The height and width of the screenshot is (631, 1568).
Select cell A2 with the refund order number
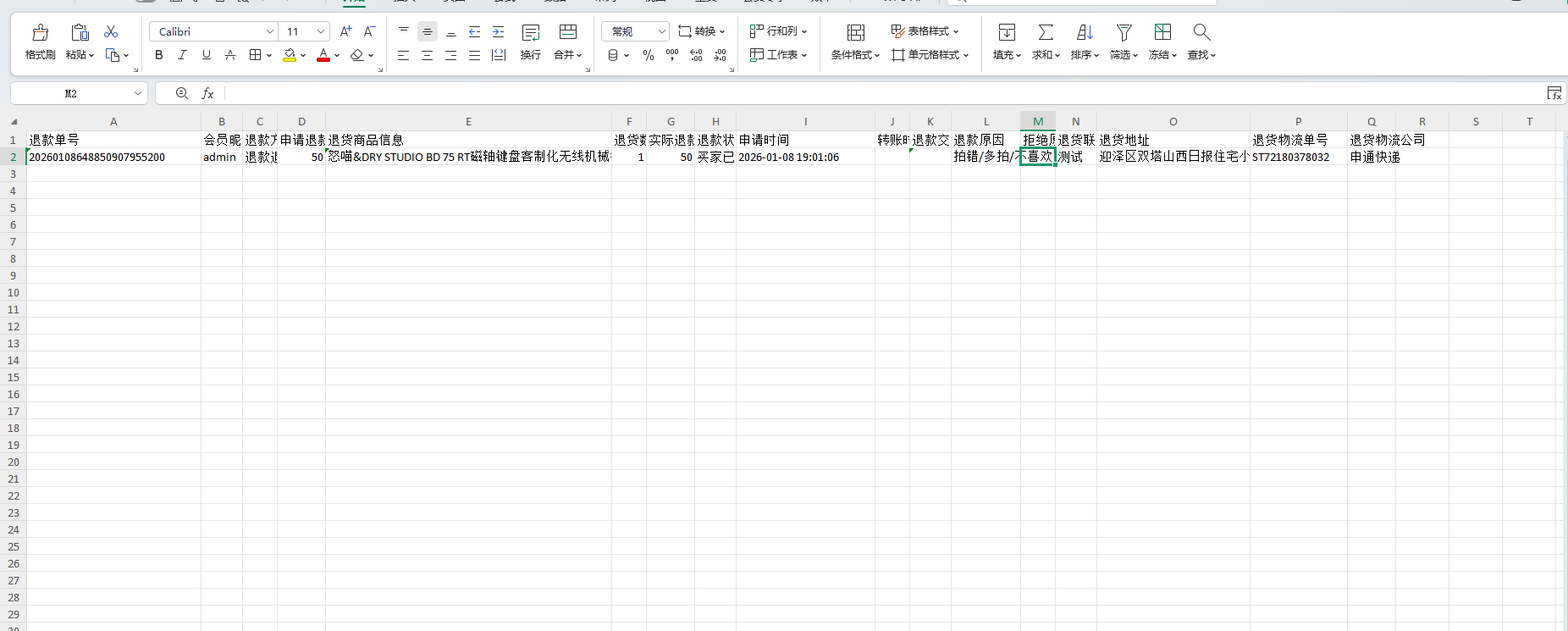point(113,158)
